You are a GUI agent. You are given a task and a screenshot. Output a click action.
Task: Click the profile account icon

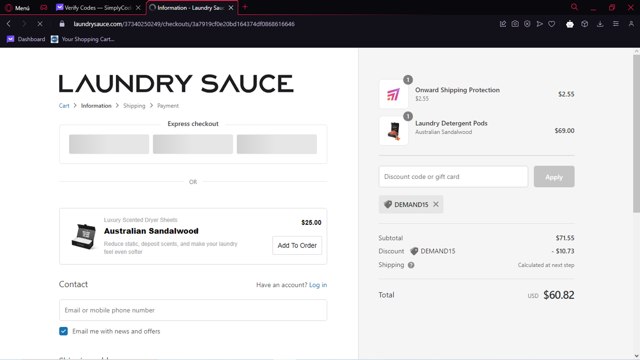631,24
